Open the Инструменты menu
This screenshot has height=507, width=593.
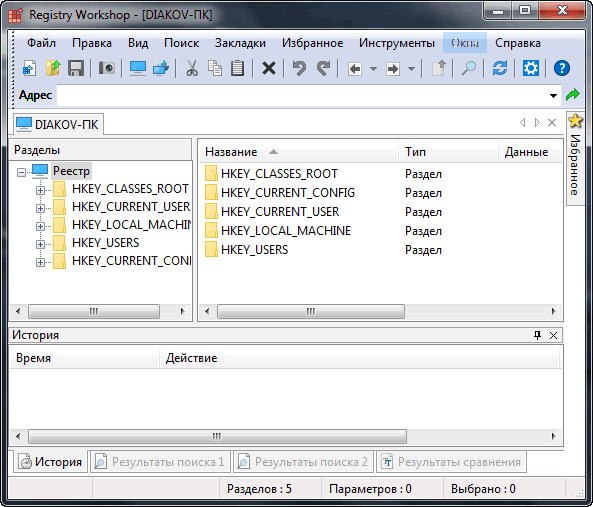click(x=397, y=43)
